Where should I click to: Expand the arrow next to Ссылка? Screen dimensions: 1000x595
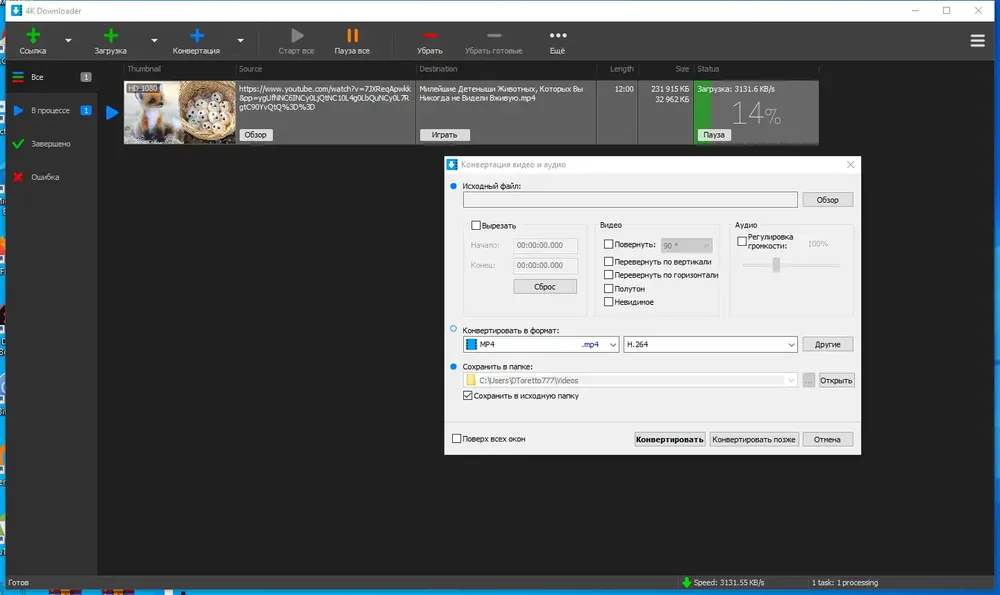click(68, 40)
